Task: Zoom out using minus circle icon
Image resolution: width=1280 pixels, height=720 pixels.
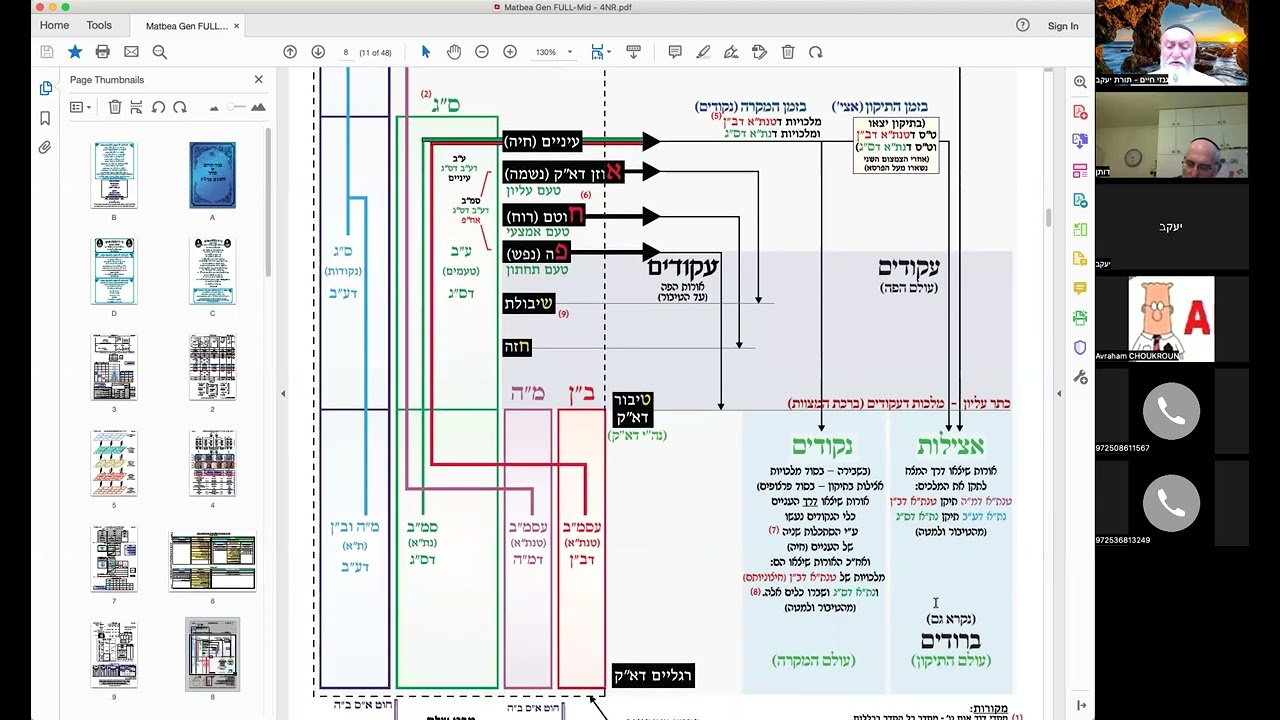Action: pyautogui.click(x=482, y=52)
